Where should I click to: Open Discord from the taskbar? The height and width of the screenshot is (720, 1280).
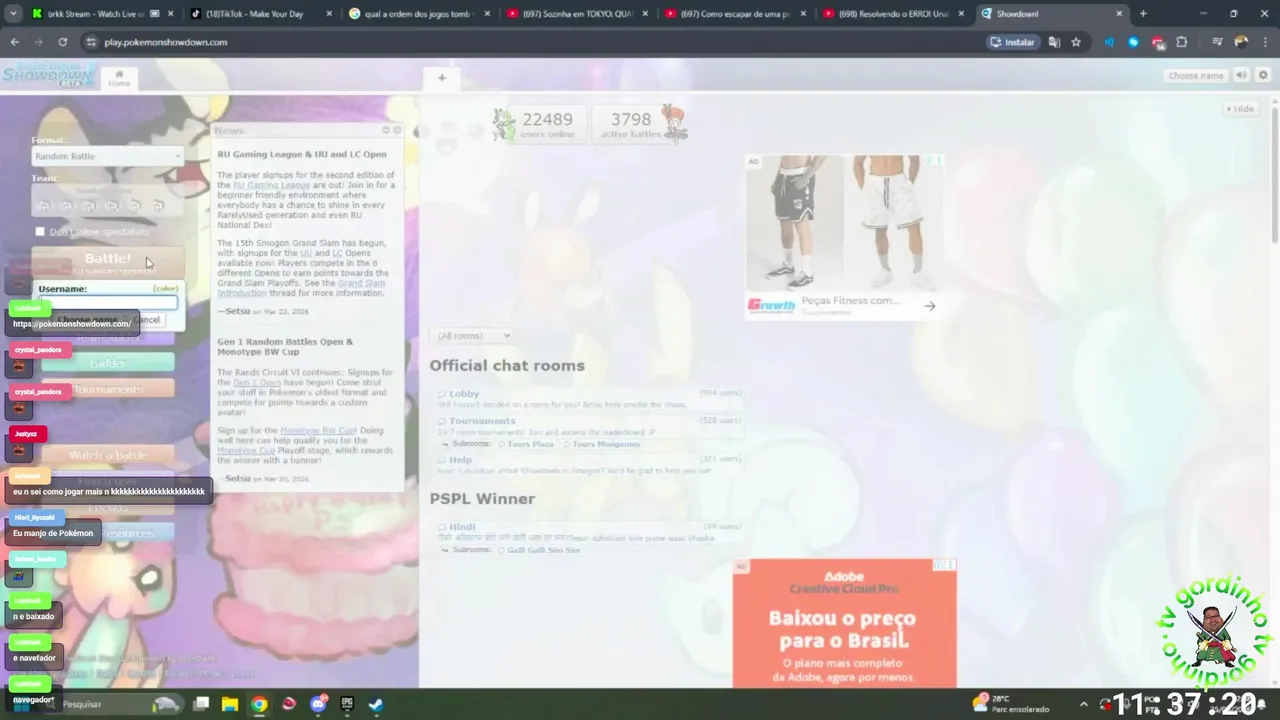pyautogui.click(x=318, y=704)
